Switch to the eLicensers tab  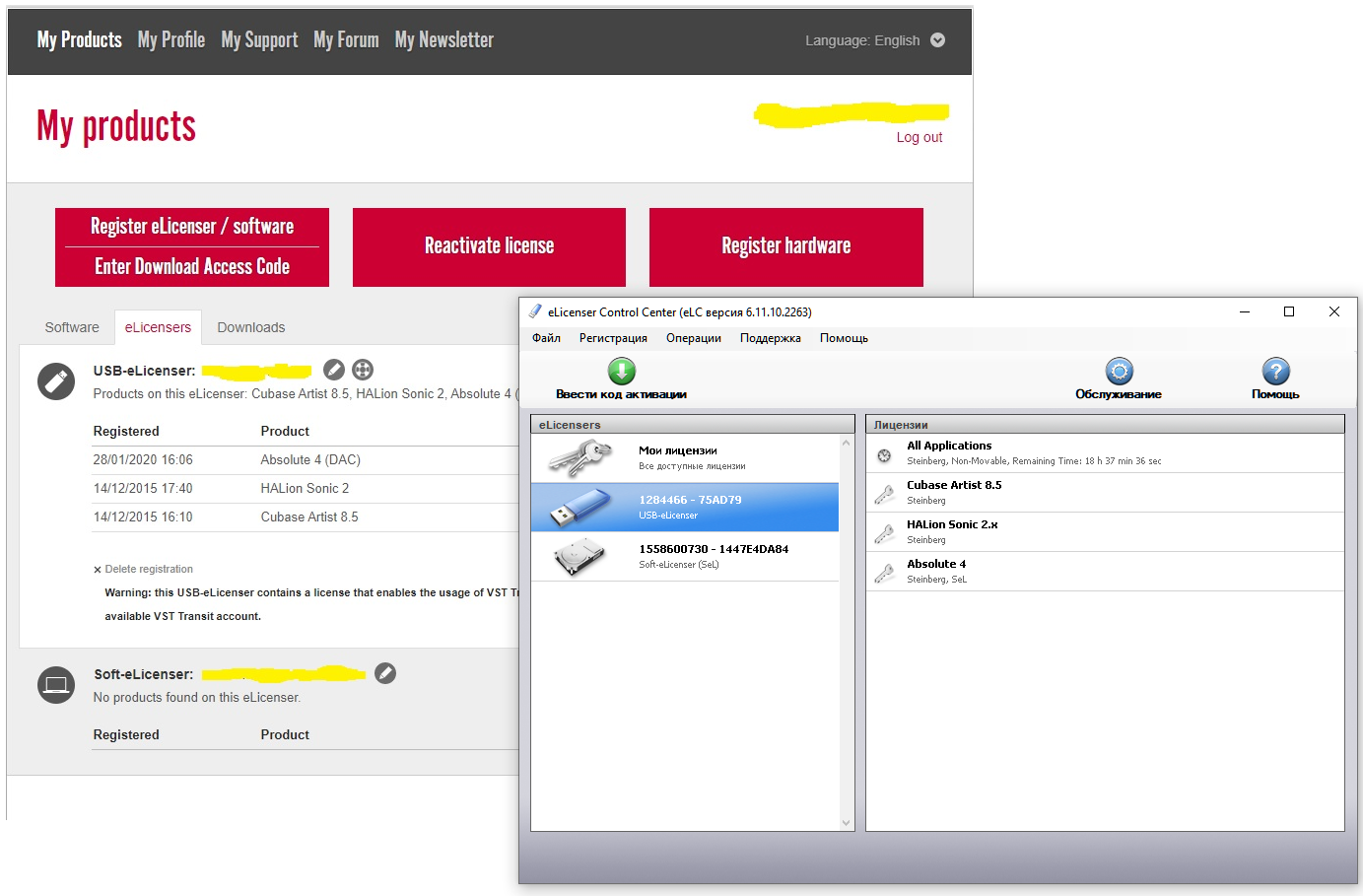158,327
